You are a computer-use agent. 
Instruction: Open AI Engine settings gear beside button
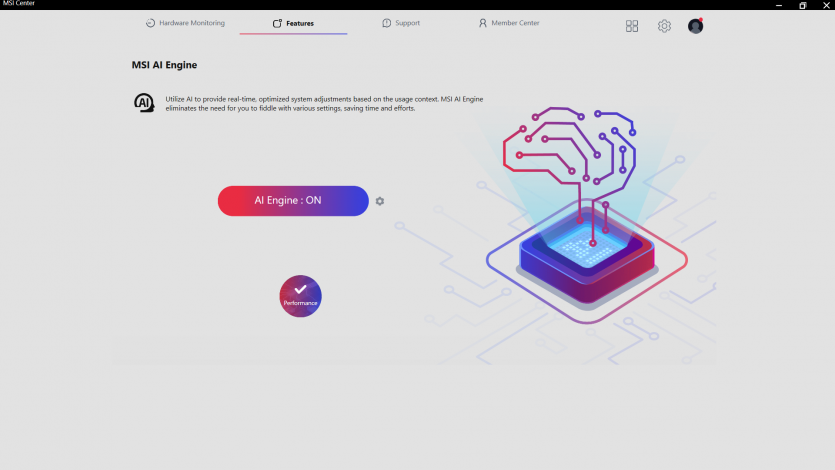pyautogui.click(x=380, y=201)
